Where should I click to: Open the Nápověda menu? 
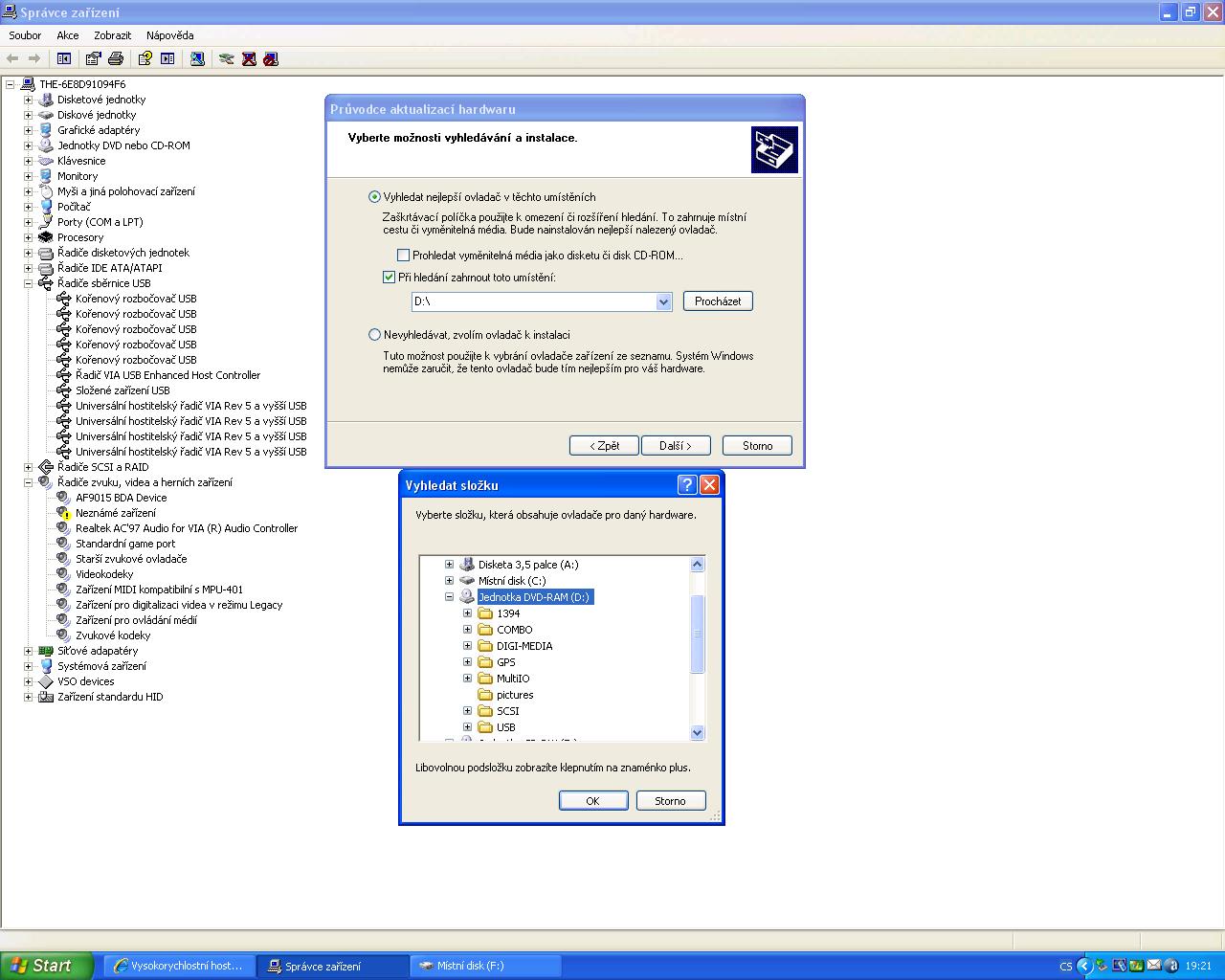[x=170, y=35]
